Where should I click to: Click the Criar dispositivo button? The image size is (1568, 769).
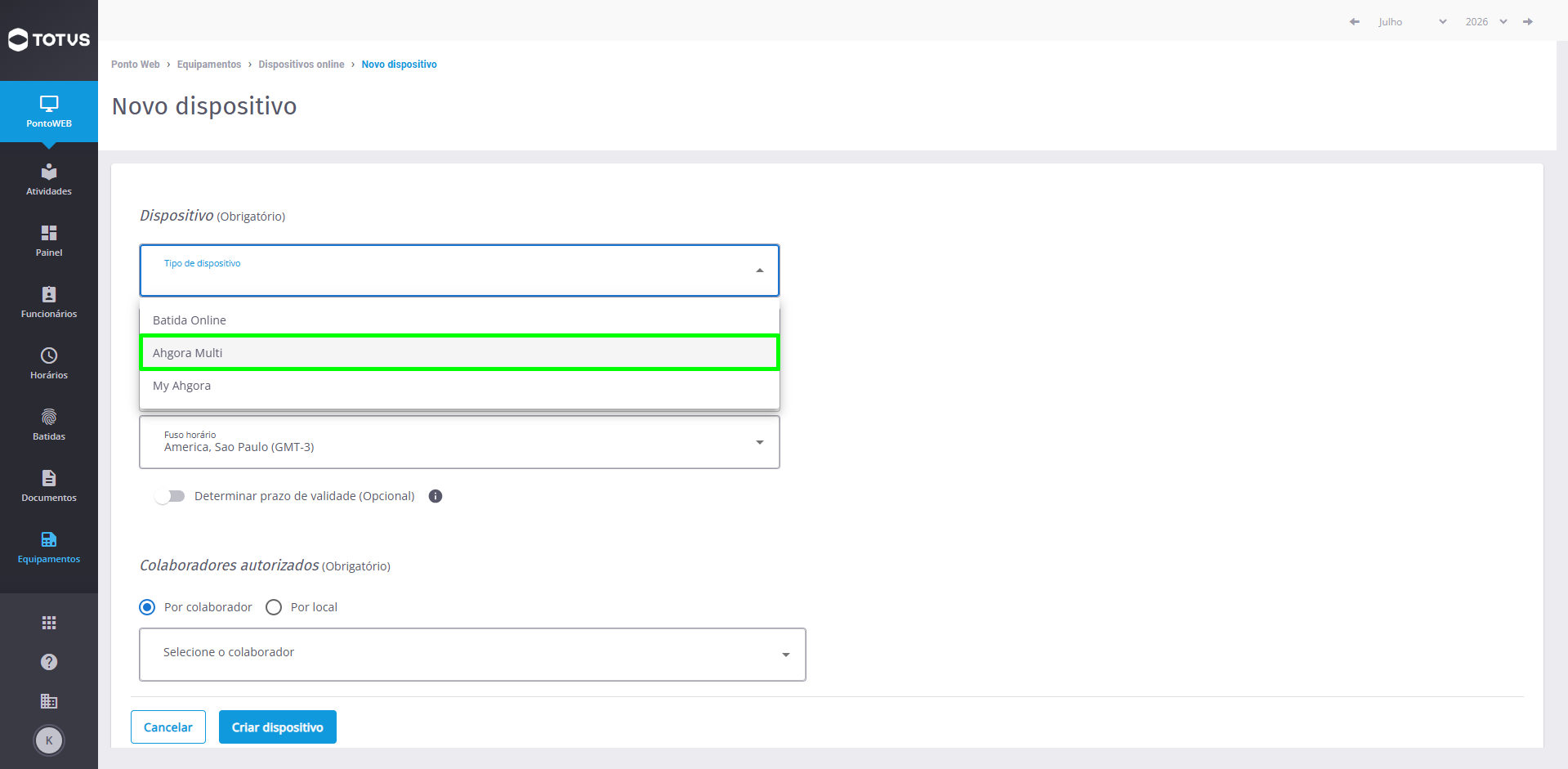point(278,727)
